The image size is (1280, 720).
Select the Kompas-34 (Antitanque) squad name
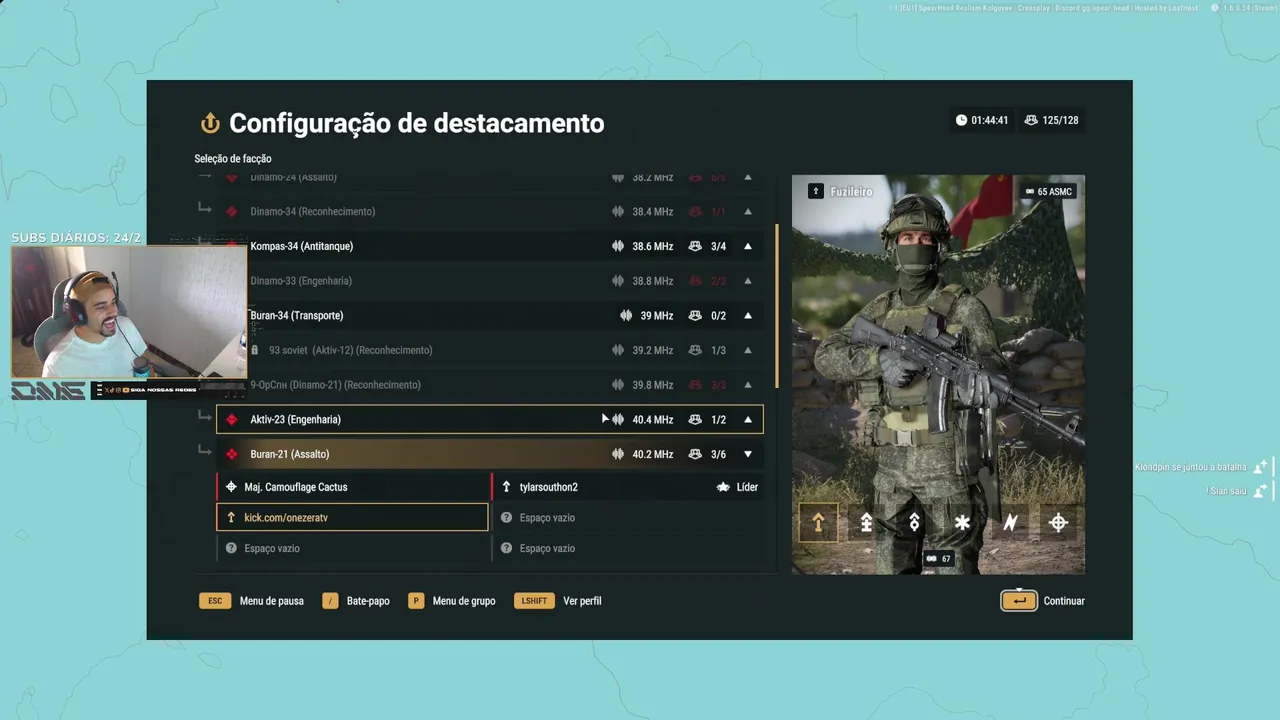click(301, 246)
